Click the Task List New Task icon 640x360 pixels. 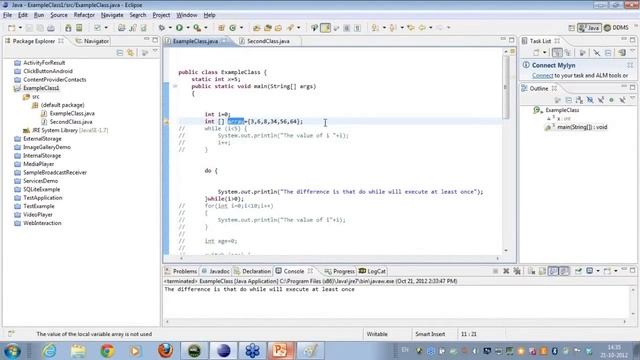(x=536, y=53)
